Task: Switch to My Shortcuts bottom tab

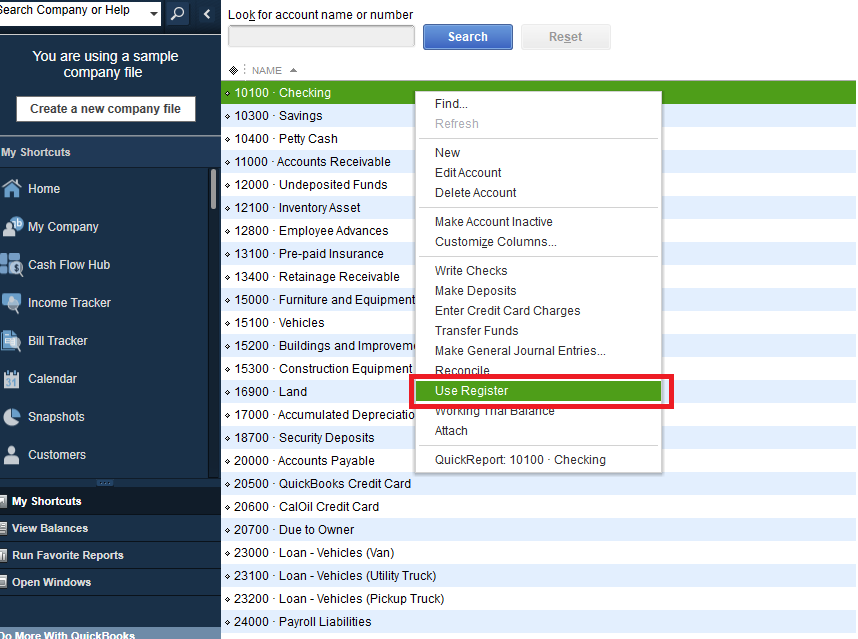Action: tap(110, 501)
